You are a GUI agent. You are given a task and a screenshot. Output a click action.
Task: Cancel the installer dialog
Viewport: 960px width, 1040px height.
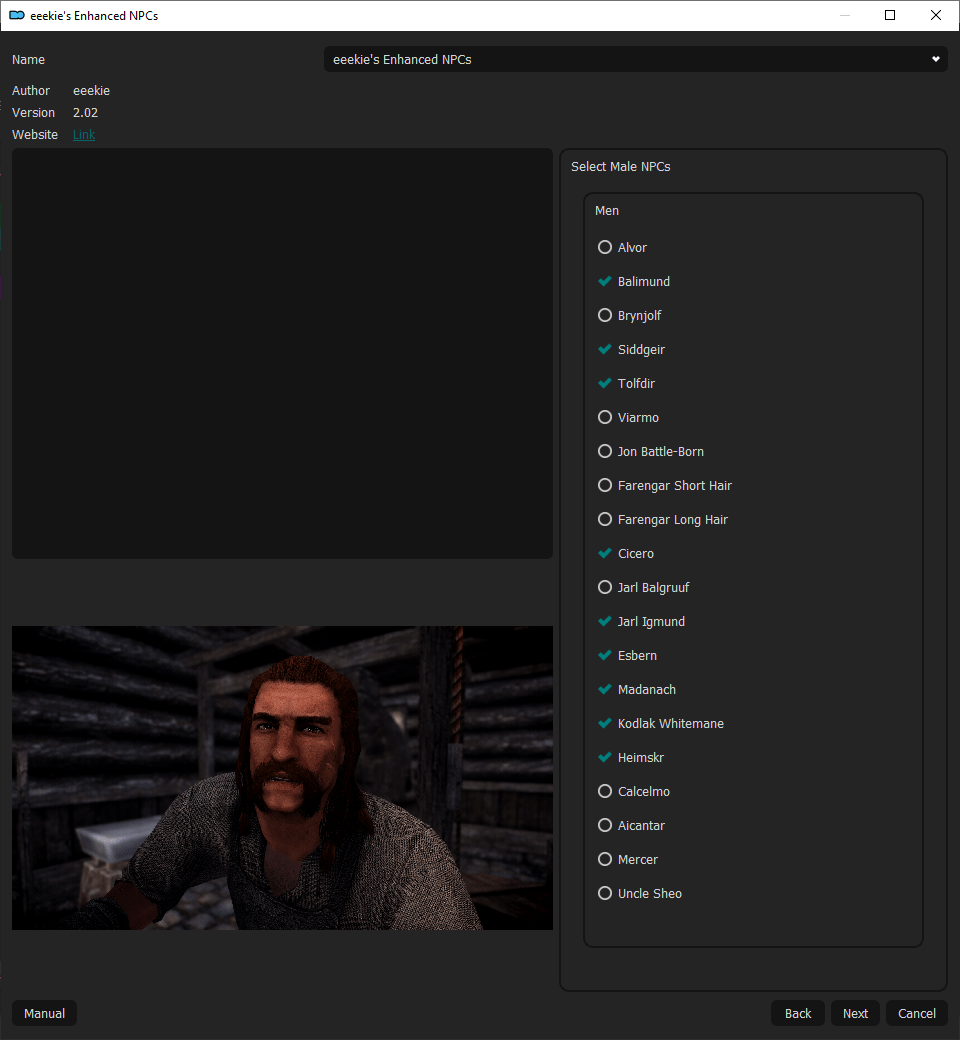click(917, 1013)
